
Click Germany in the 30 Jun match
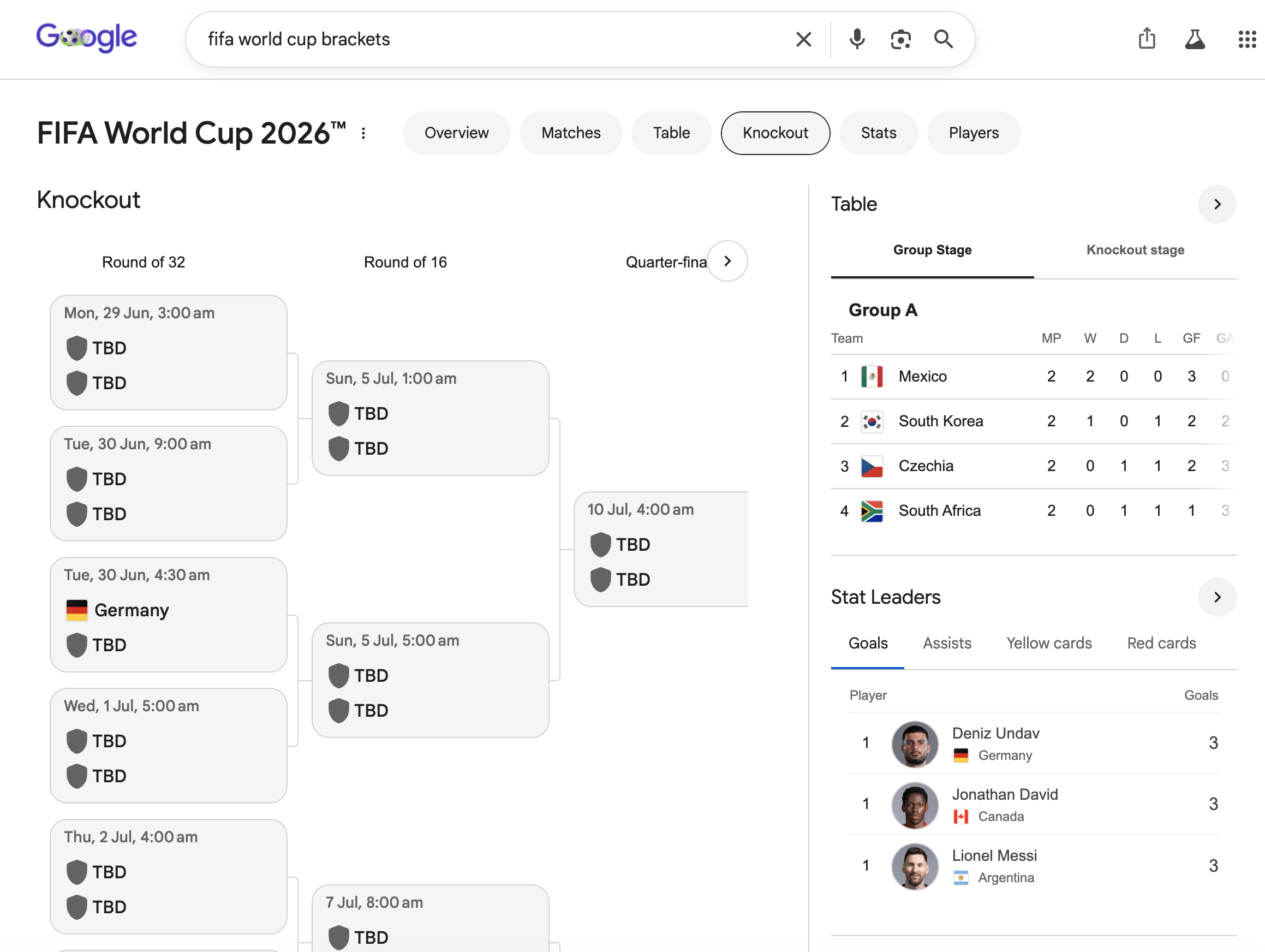pos(132,610)
